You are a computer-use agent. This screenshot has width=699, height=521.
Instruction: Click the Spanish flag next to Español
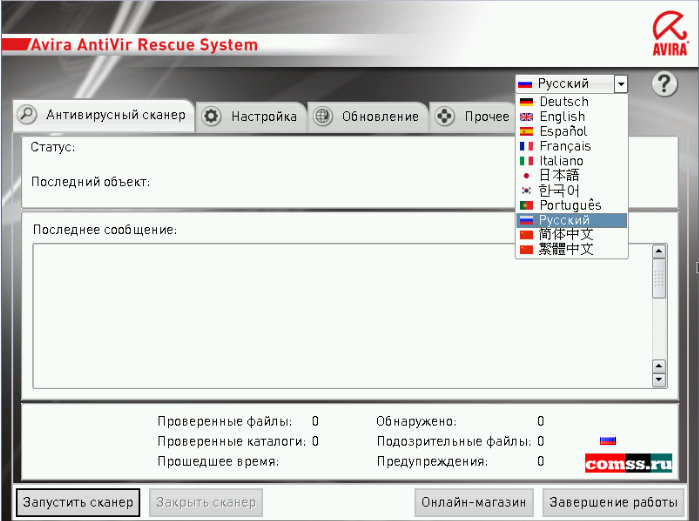[x=526, y=131]
